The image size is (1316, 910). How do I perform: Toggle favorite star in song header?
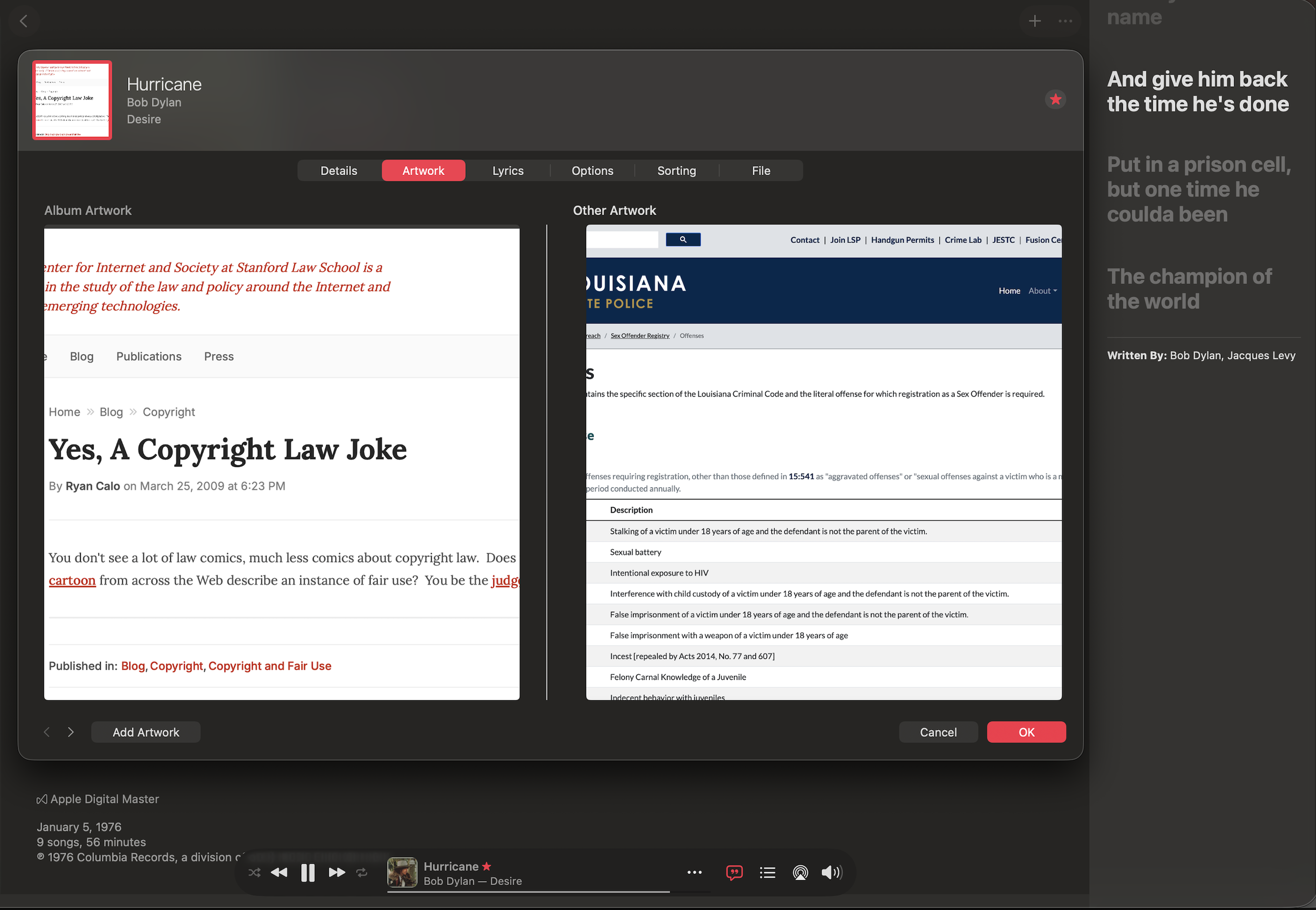(x=1055, y=99)
